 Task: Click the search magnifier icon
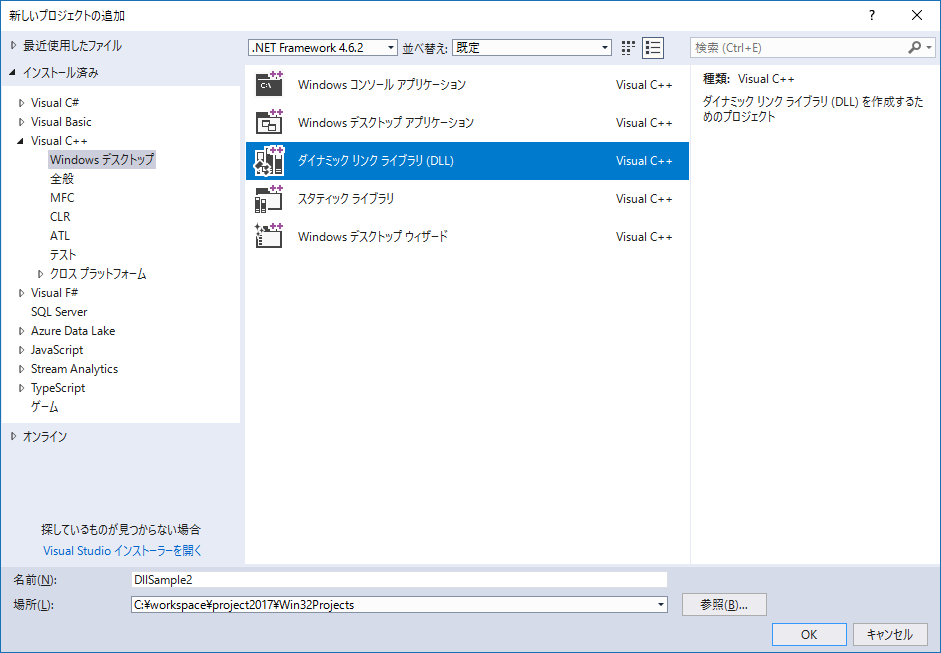point(915,47)
